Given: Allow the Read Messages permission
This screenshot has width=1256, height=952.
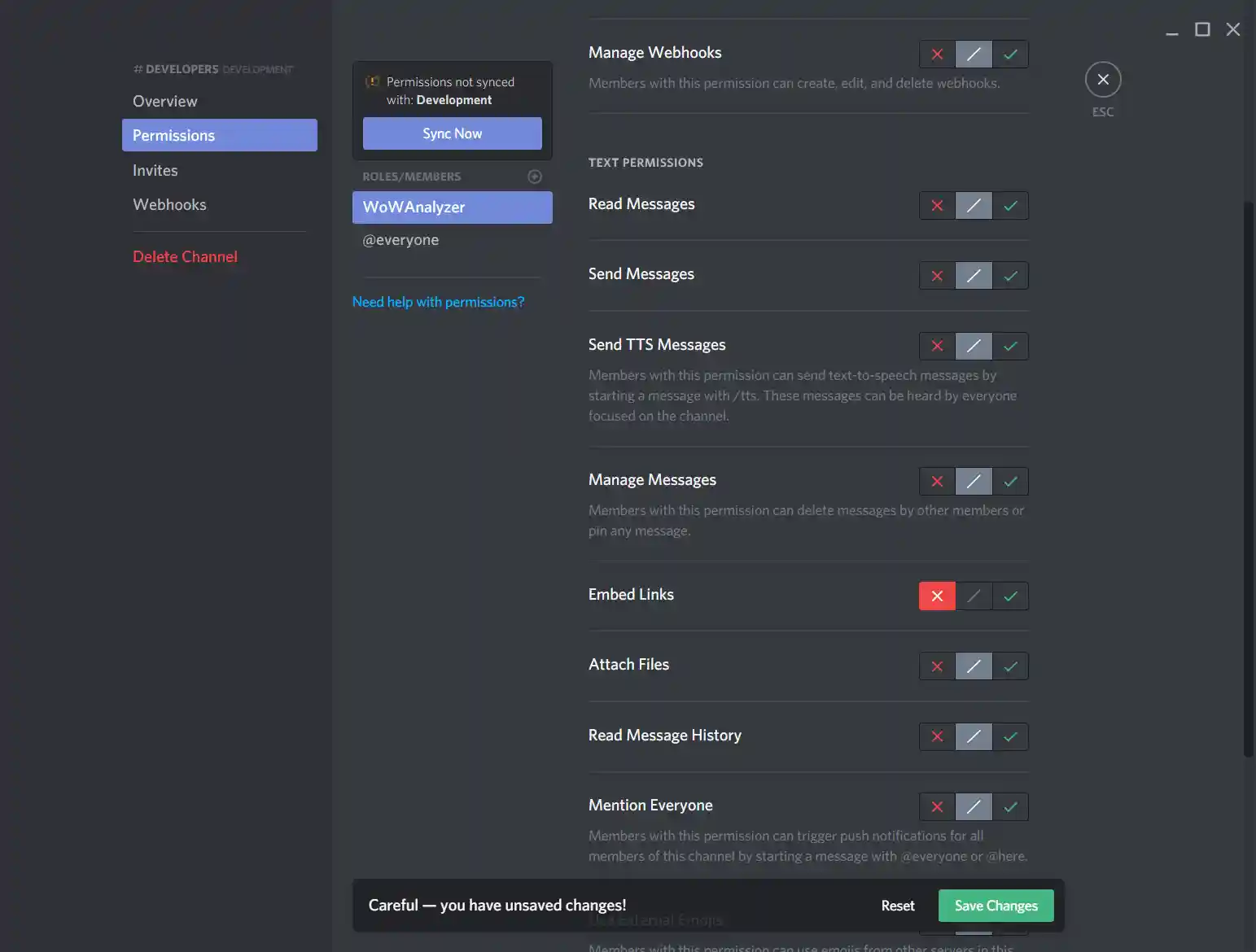Looking at the screenshot, I should (x=1010, y=206).
